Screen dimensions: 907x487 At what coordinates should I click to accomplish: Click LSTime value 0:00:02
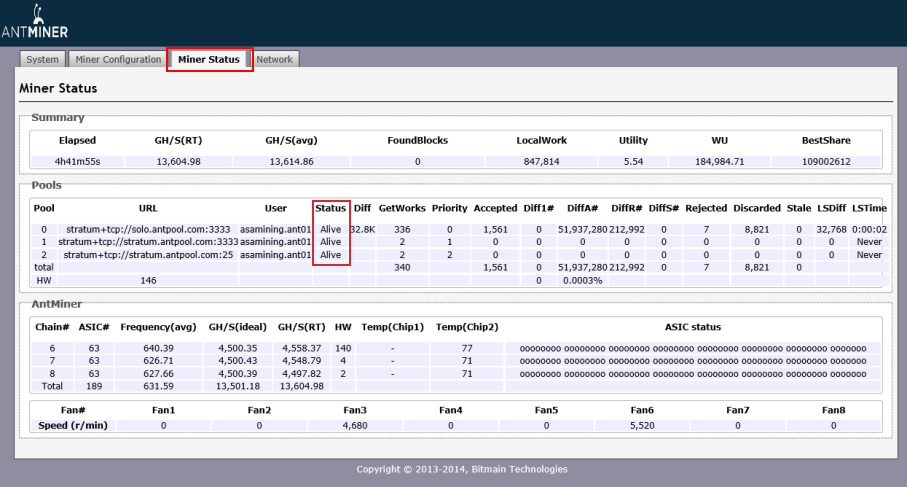869,230
